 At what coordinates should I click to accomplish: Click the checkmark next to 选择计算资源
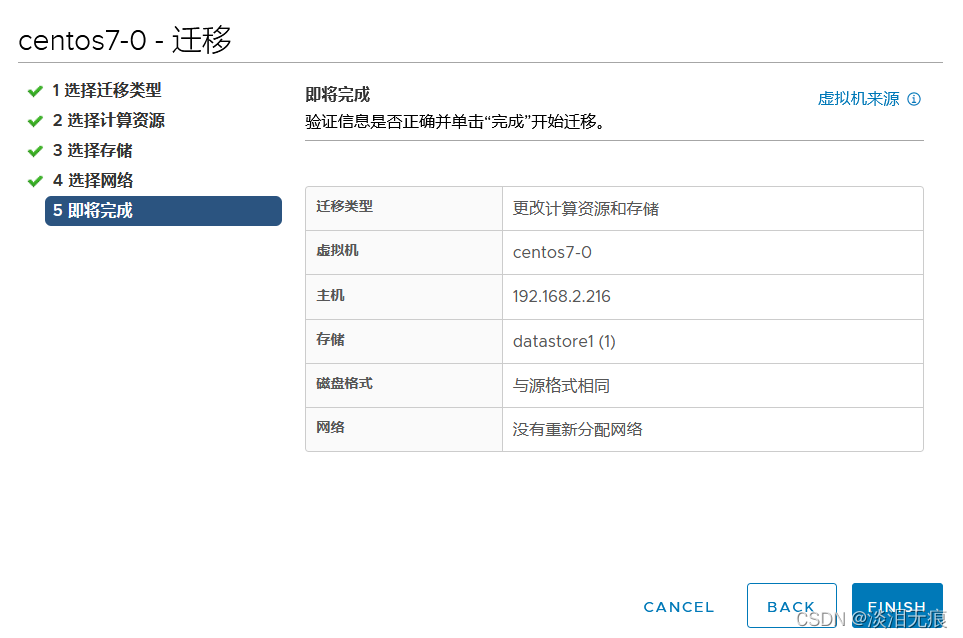click(34, 120)
